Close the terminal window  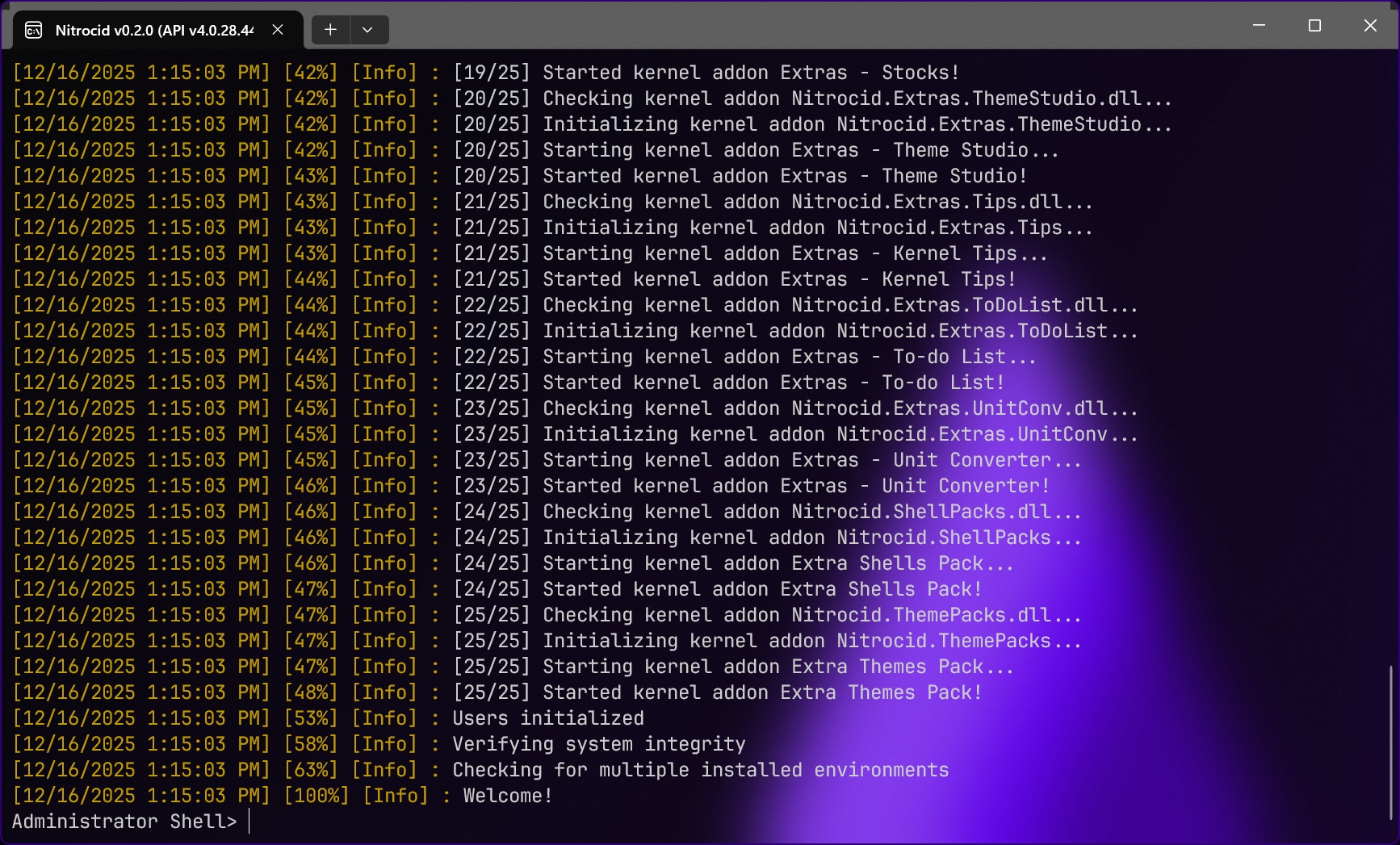pyautogui.click(x=1370, y=26)
